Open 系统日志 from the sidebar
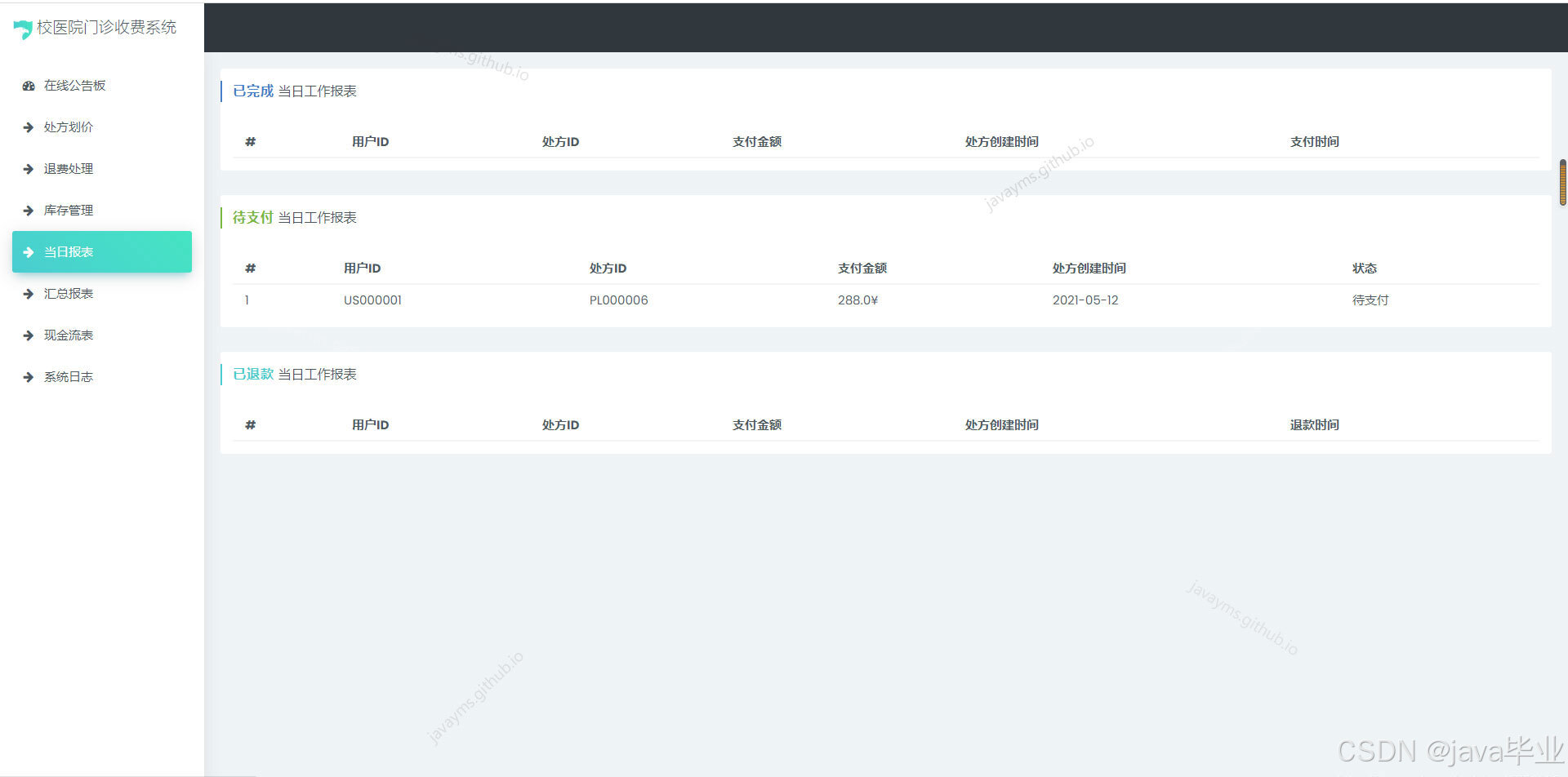 (69, 376)
